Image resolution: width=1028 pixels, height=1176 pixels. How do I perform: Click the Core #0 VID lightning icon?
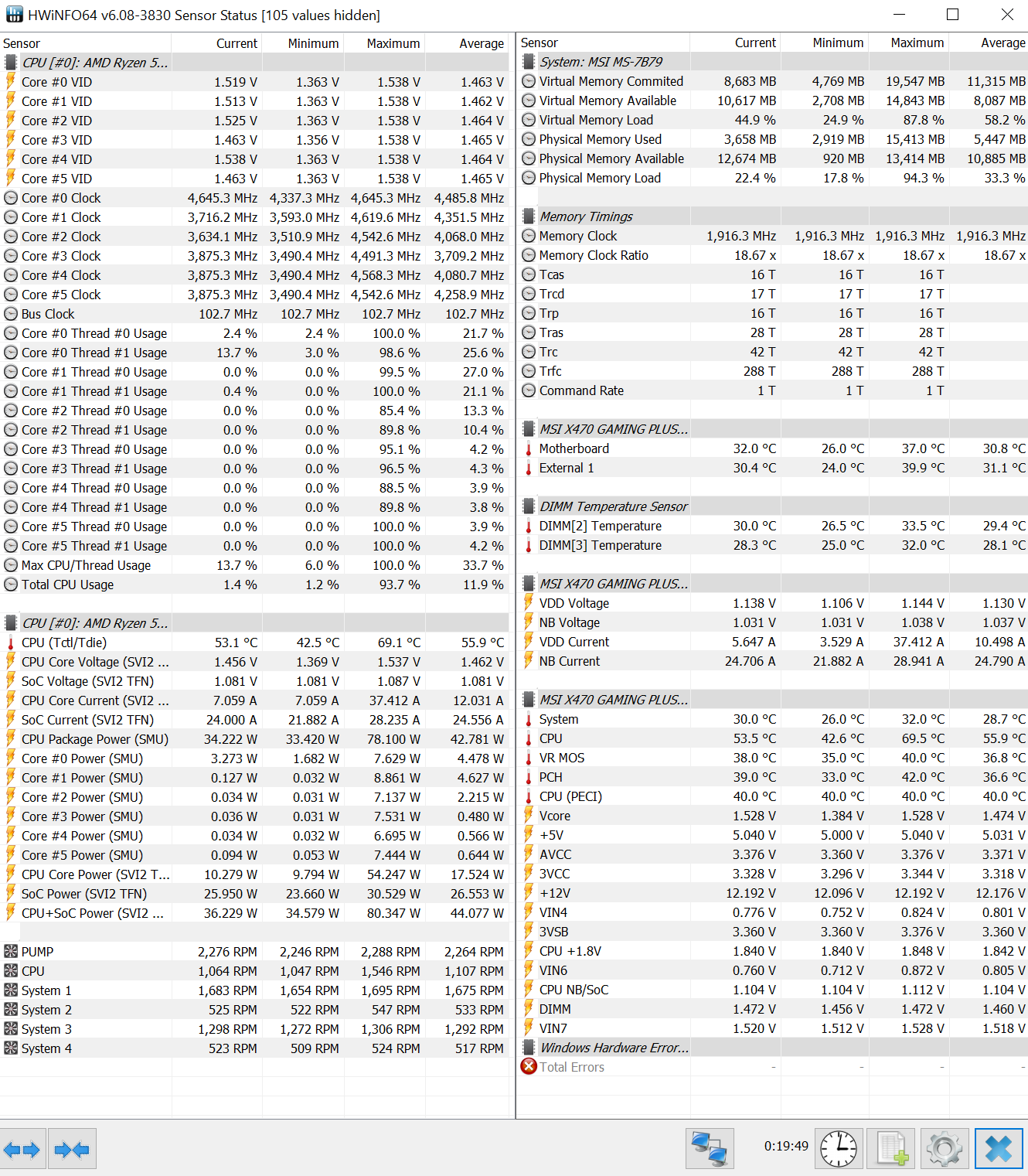pos(11,81)
